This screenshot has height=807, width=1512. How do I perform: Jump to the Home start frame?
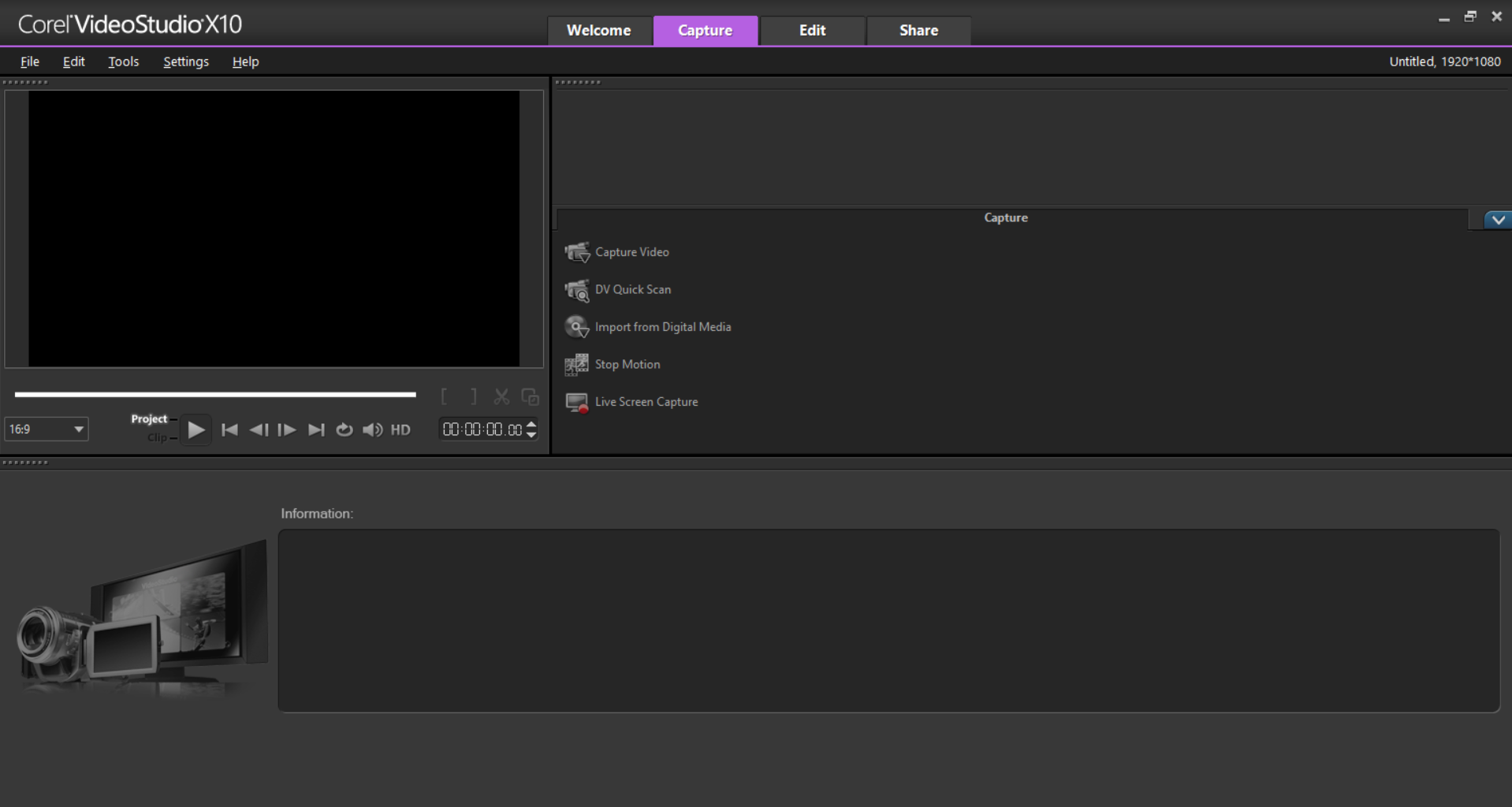point(229,430)
